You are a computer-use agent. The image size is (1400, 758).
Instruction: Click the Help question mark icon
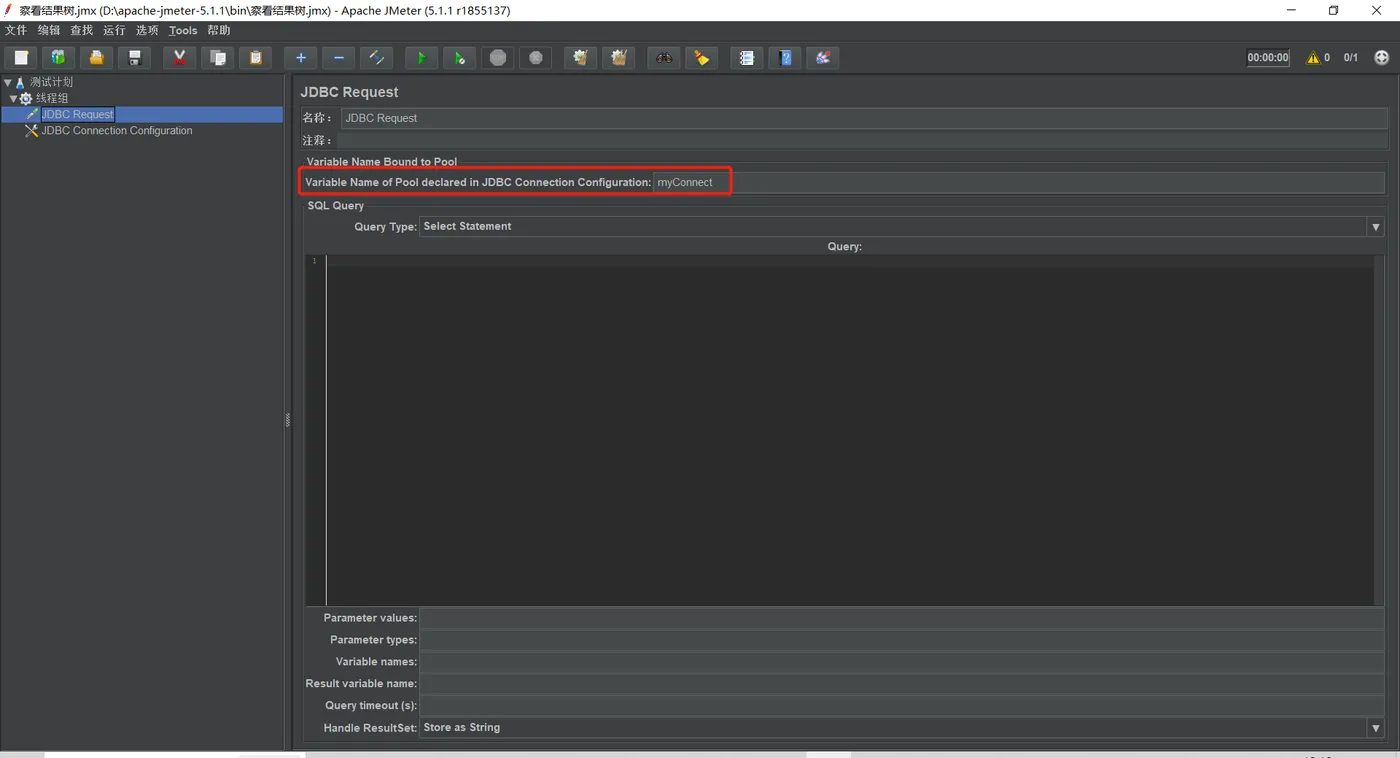coord(785,58)
